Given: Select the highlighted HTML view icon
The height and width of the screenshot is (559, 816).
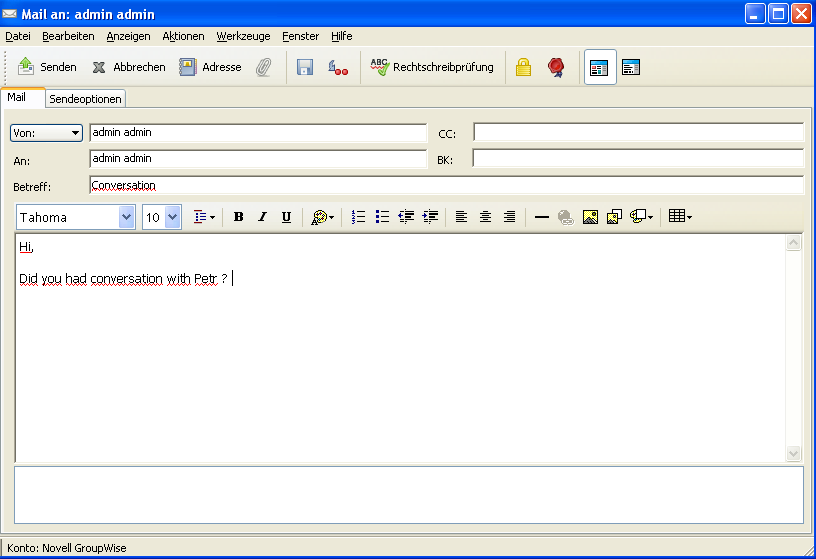Looking at the screenshot, I should pyautogui.click(x=600, y=67).
